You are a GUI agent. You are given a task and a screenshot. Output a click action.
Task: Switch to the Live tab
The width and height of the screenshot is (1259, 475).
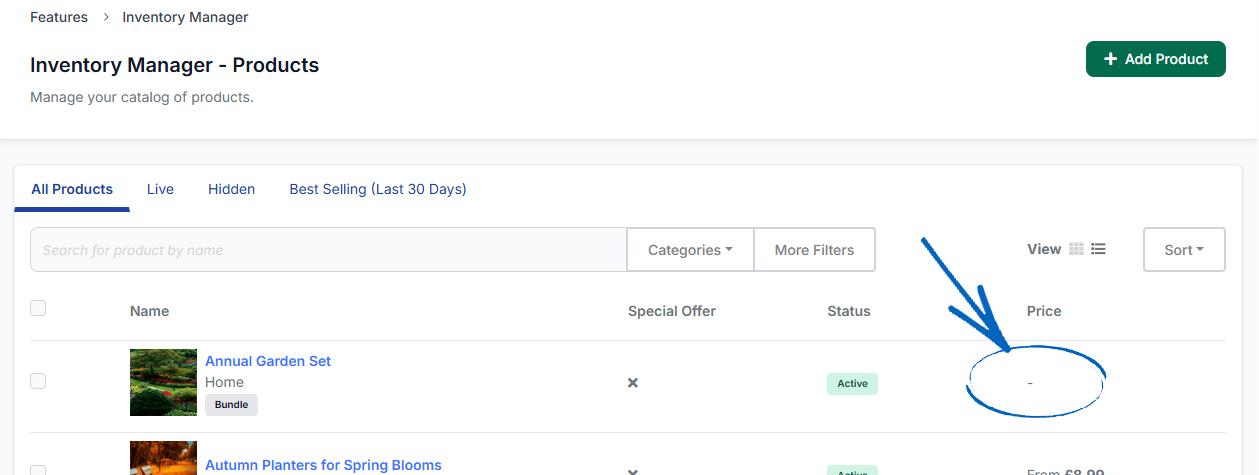tap(160, 189)
